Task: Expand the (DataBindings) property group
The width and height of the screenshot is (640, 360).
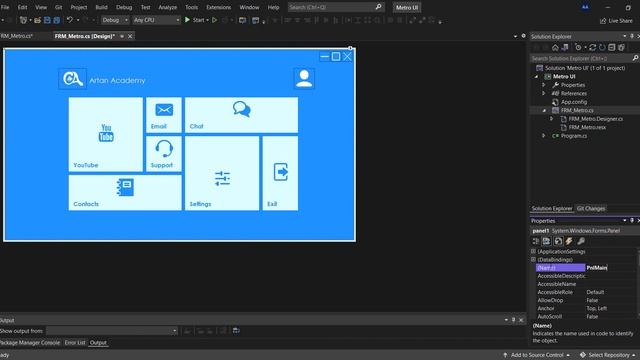Action: pos(533,260)
